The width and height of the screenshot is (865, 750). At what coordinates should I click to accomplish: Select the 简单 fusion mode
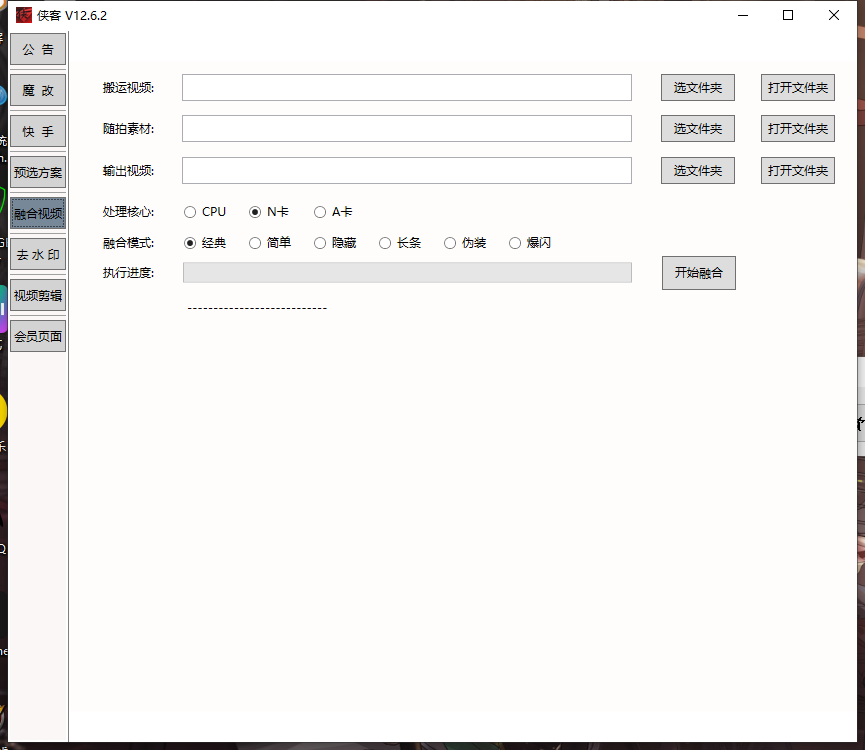coord(255,243)
